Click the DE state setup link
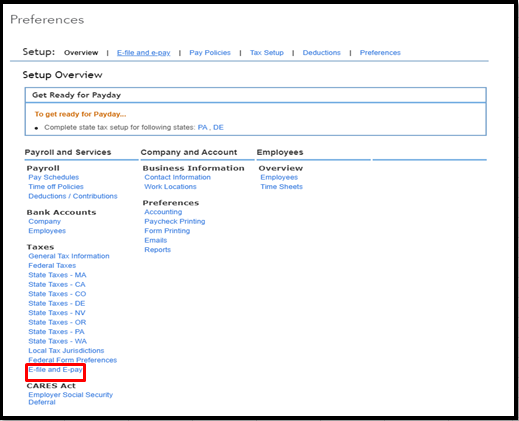The width and height of the screenshot is (519, 421). pos(218,127)
